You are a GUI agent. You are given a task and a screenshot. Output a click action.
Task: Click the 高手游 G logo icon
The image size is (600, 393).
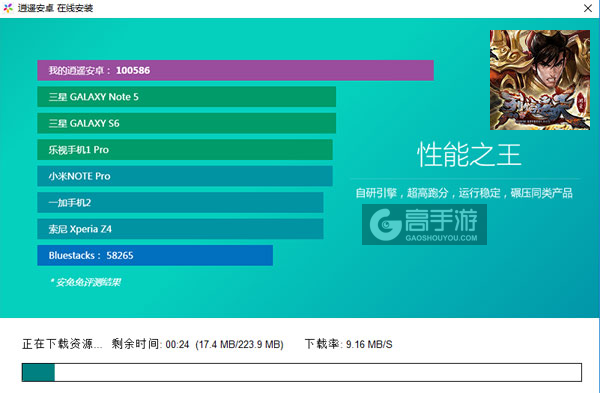click(x=385, y=225)
